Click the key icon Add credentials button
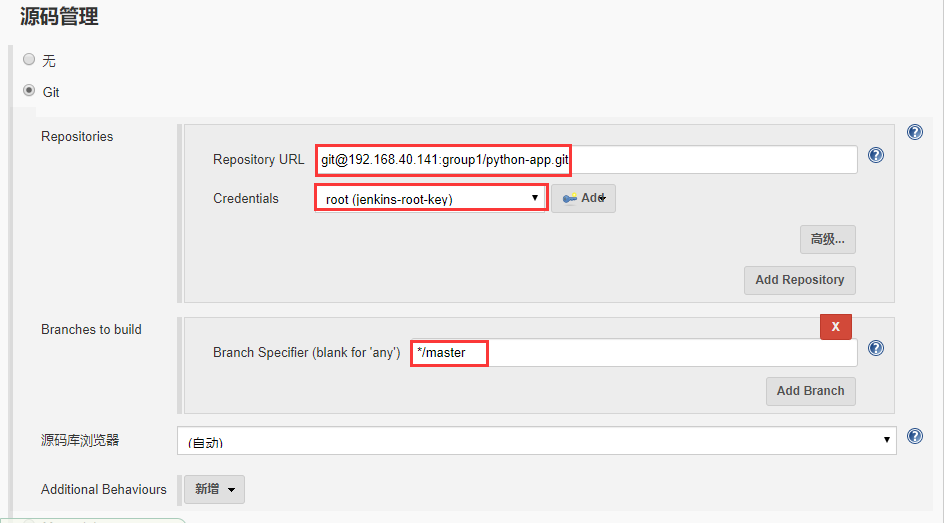Image resolution: width=945 pixels, height=523 pixels. [583, 198]
